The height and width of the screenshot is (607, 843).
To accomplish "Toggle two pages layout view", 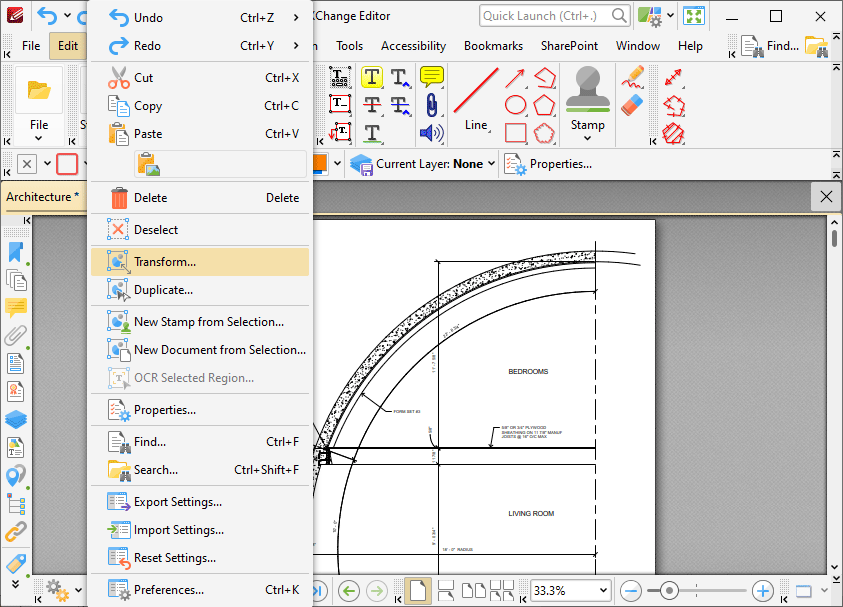I will (474, 590).
